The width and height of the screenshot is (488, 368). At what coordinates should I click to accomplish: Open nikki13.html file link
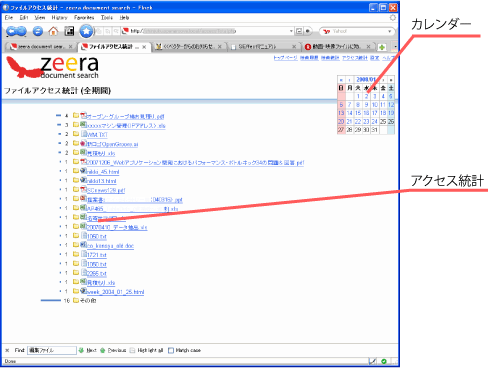pyautogui.click(x=102, y=181)
